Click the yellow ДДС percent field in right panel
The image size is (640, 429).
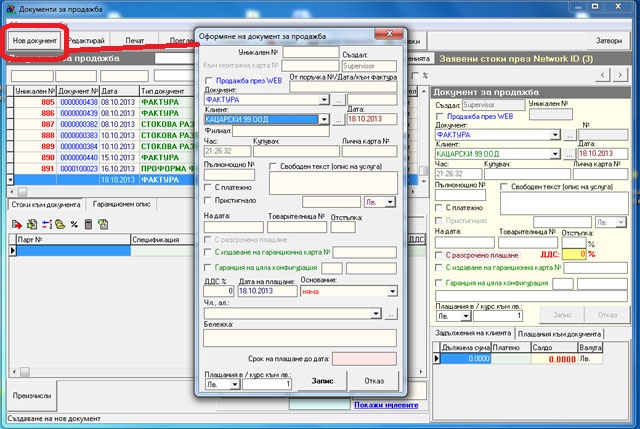(574, 254)
